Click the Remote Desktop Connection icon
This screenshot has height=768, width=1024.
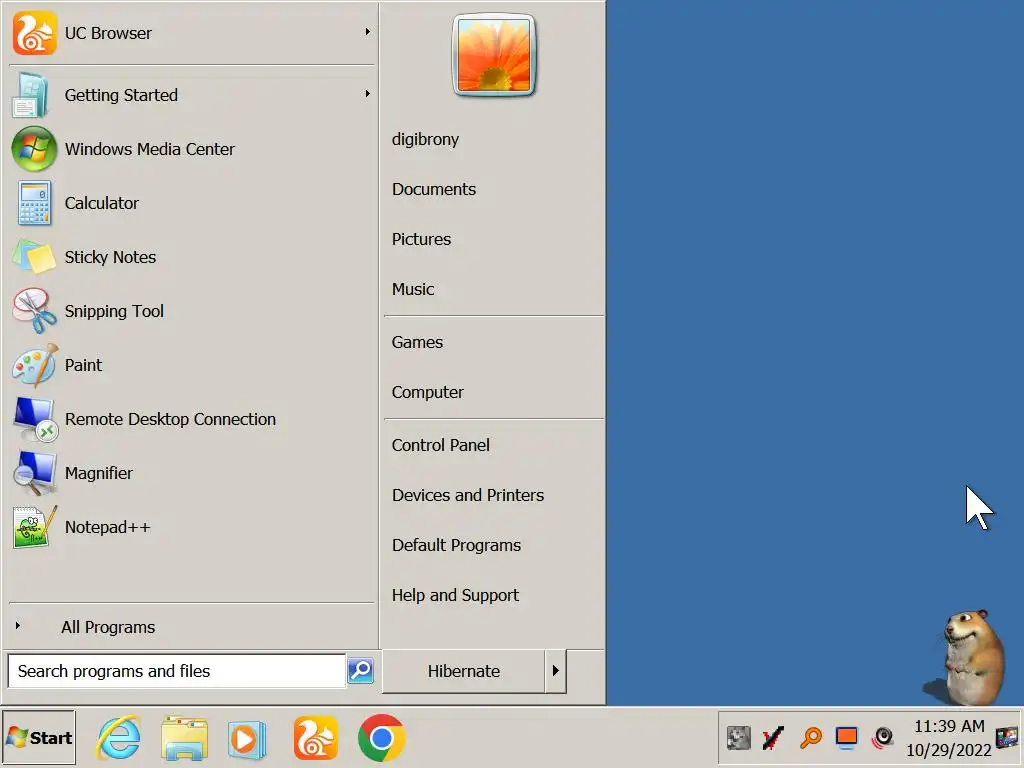[35, 419]
